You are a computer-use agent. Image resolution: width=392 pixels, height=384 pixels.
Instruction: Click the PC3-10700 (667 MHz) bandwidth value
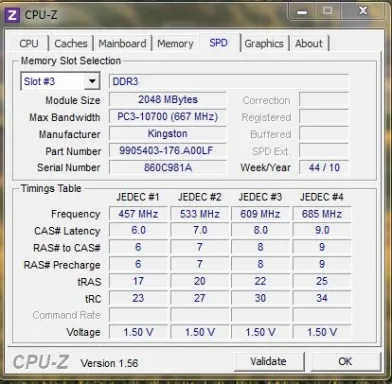(168, 117)
